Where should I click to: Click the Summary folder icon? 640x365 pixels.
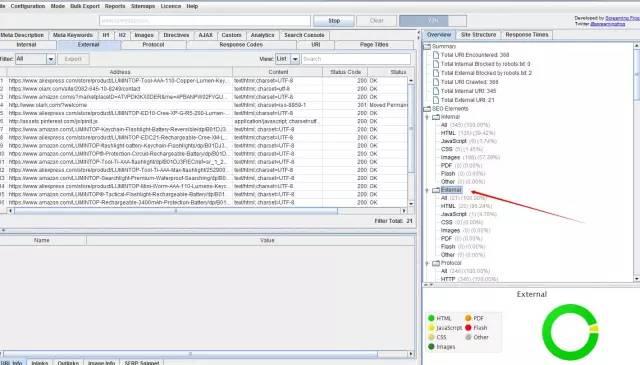pos(427,47)
